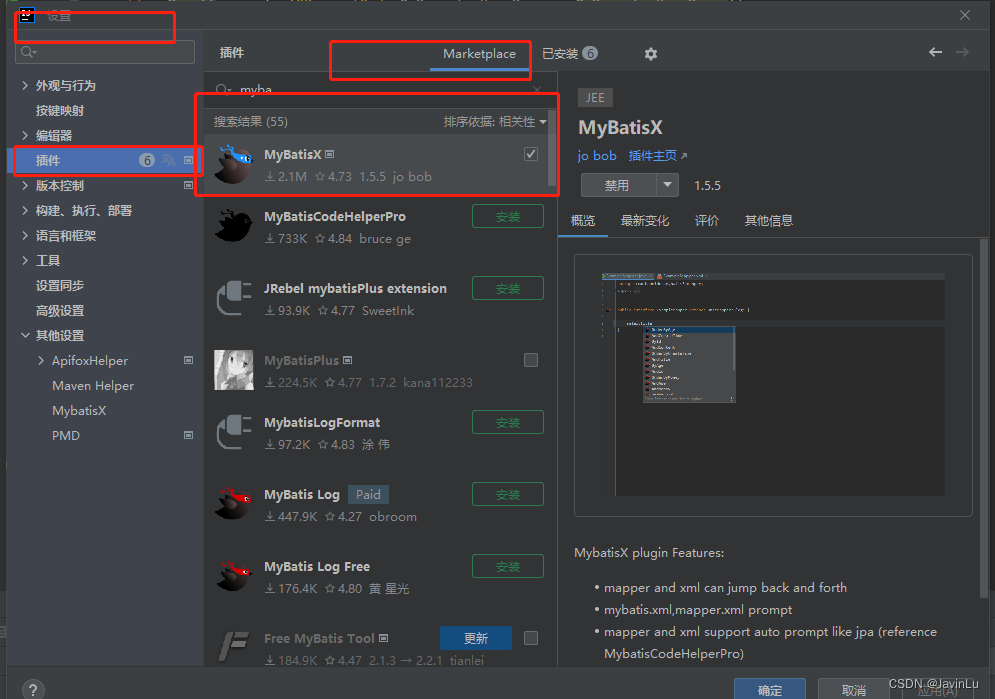Click the external link arrow after 插件主页
The height and width of the screenshot is (699, 995).
683,155
